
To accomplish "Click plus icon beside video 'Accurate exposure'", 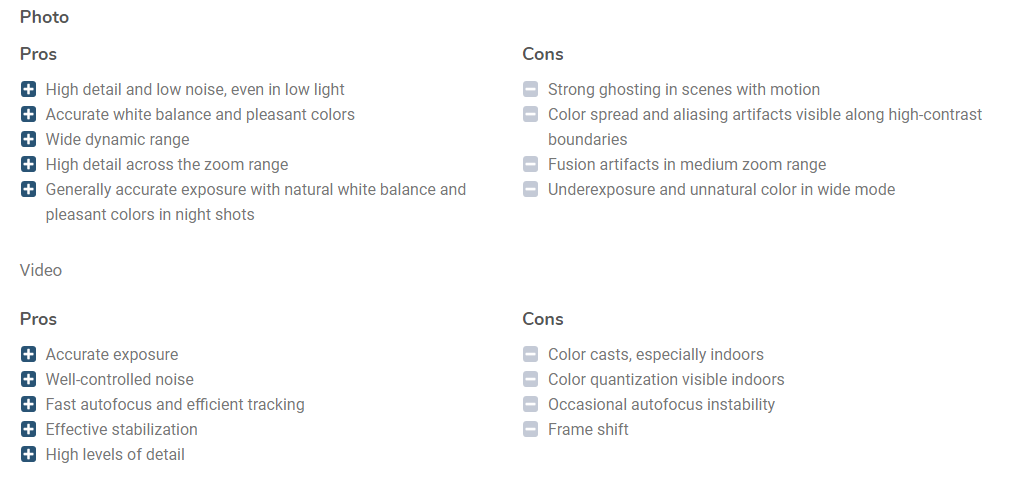I will click(x=28, y=354).
